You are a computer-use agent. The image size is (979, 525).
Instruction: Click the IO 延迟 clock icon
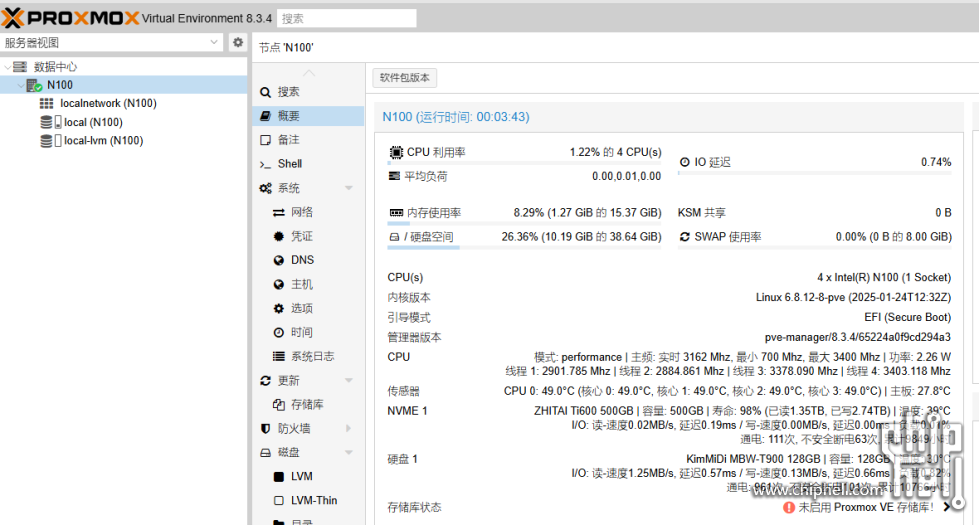[x=685, y=162]
